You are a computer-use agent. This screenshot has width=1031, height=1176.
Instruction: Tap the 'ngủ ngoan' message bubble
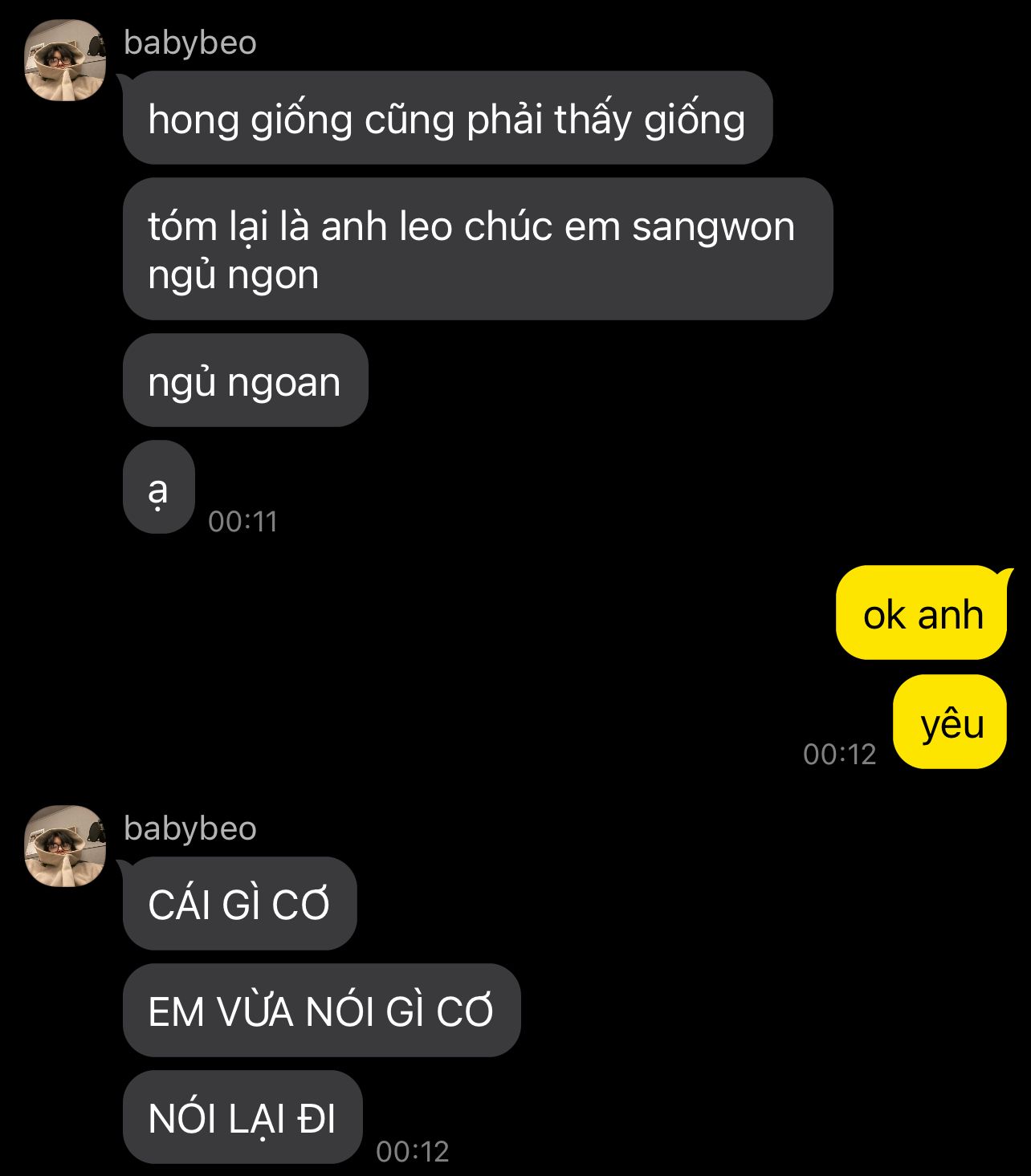point(245,380)
